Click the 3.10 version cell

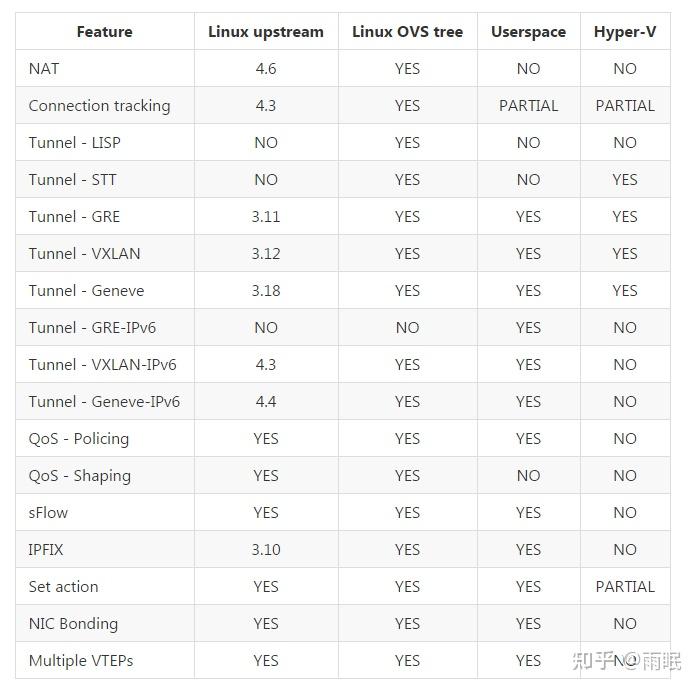pos(266,550)
